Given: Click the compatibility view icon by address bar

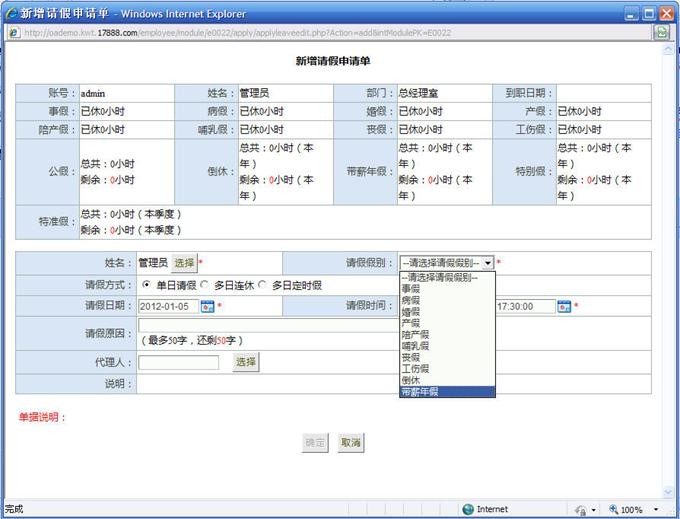Looking at the screenshot, I should pos(662,32).
